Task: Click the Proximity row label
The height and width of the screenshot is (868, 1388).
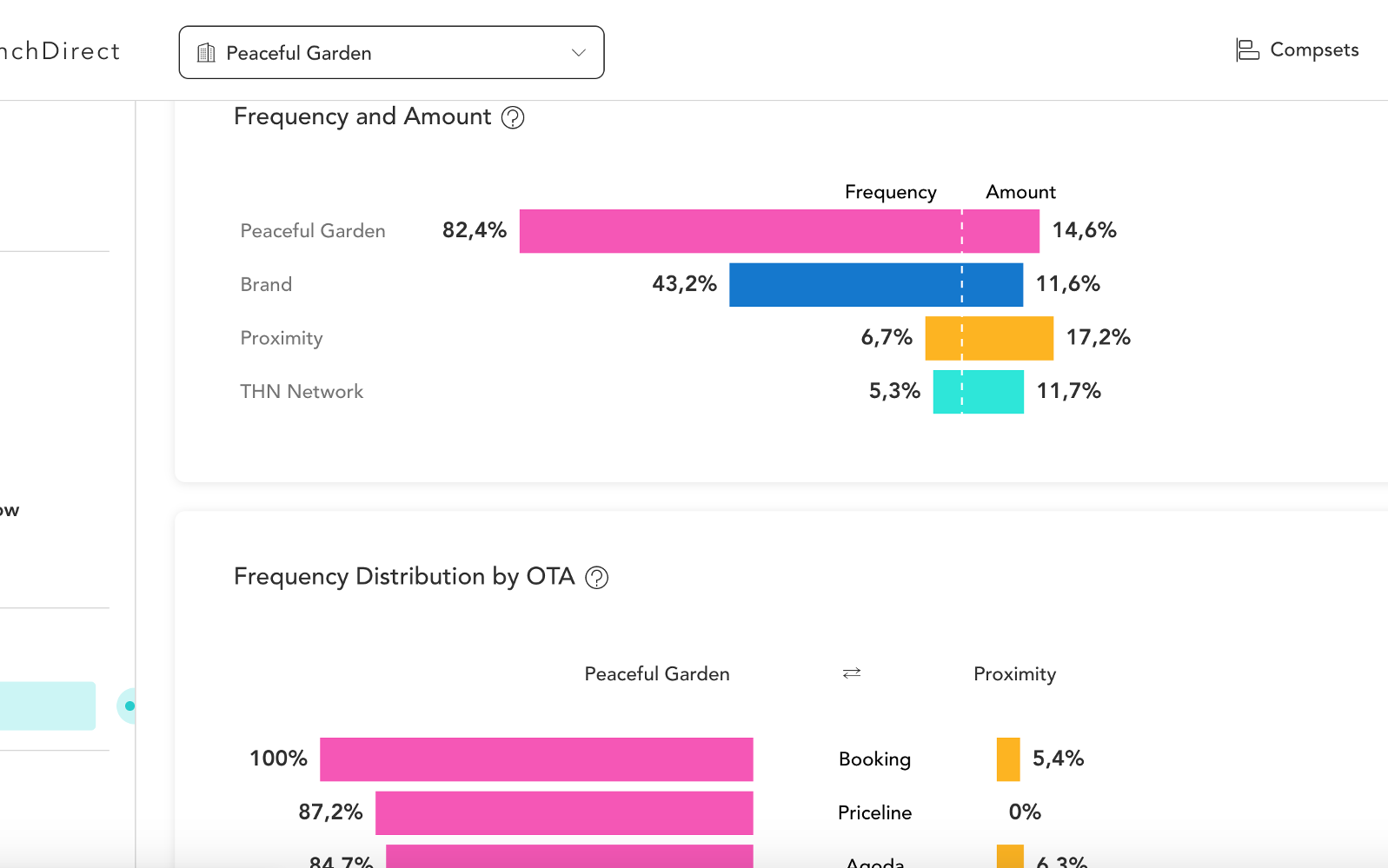Action: pos(282,338)
